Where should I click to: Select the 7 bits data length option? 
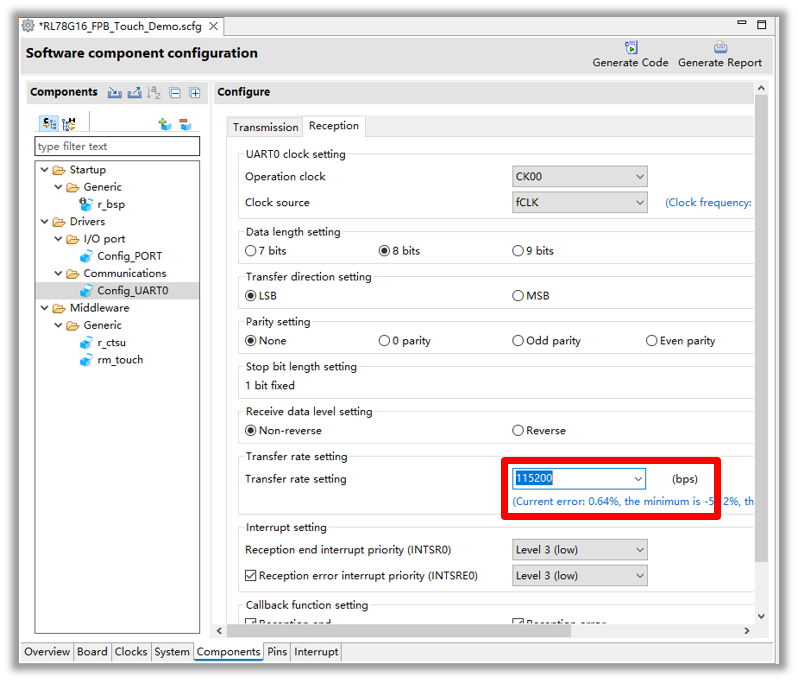[x=251, y=251]
